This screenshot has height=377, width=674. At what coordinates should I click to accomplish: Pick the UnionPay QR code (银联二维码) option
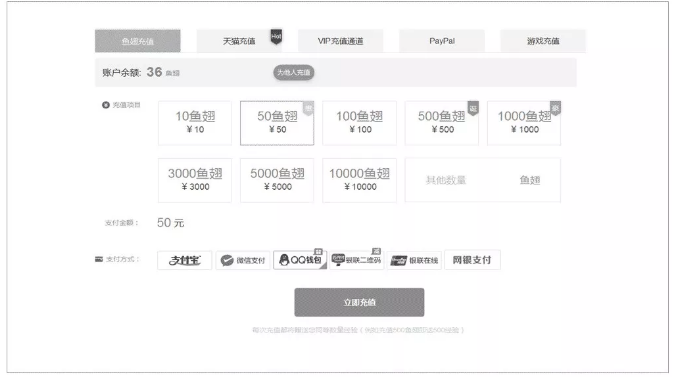357,260
